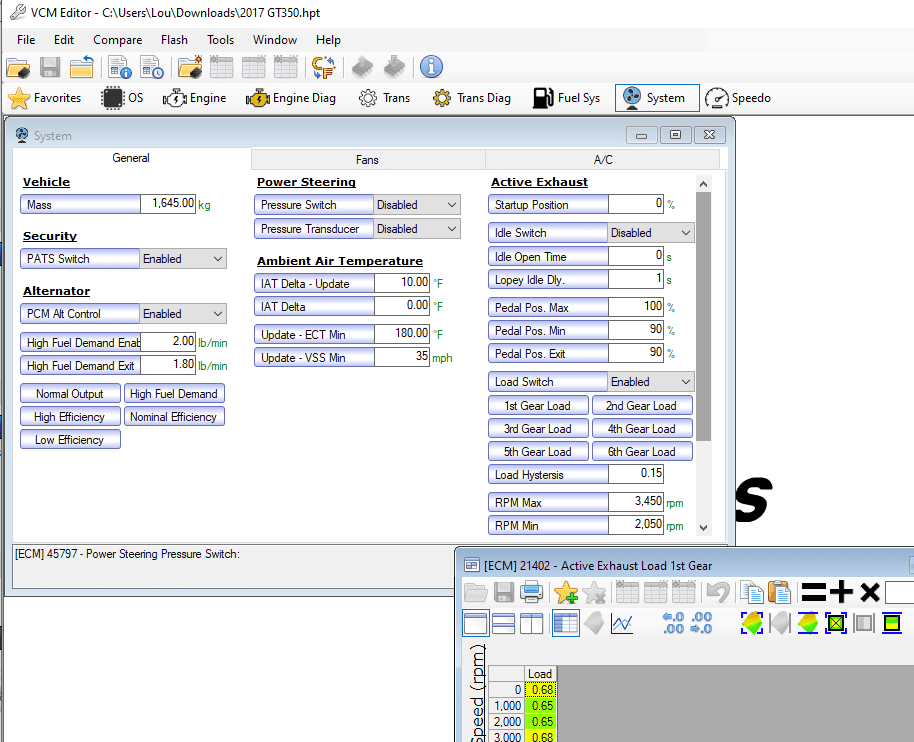This screenshot has height=742, width=914.
Task: Paste values with the clipboard icon
Action: 779,592
